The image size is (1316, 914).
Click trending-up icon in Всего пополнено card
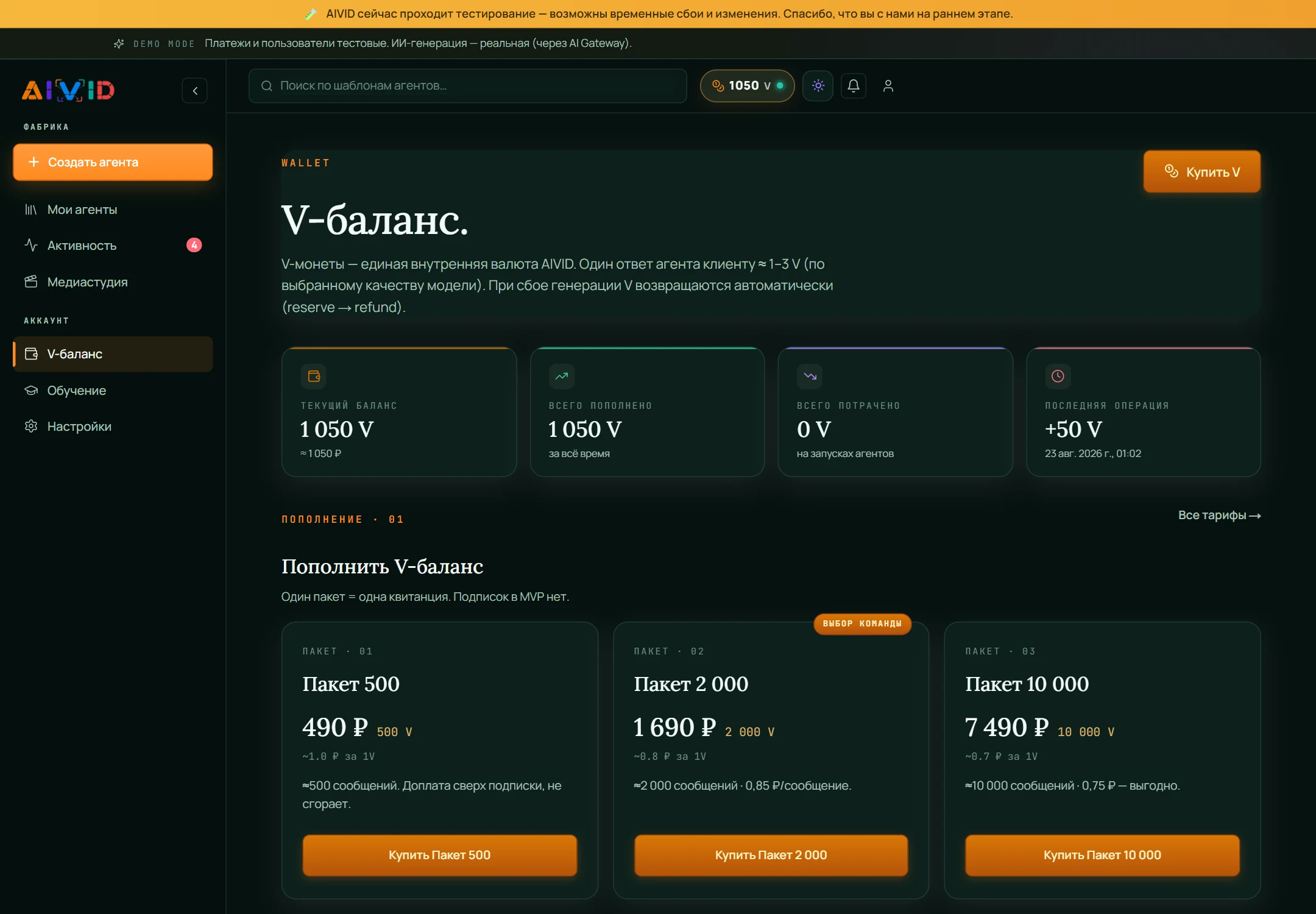coord(562,376)
